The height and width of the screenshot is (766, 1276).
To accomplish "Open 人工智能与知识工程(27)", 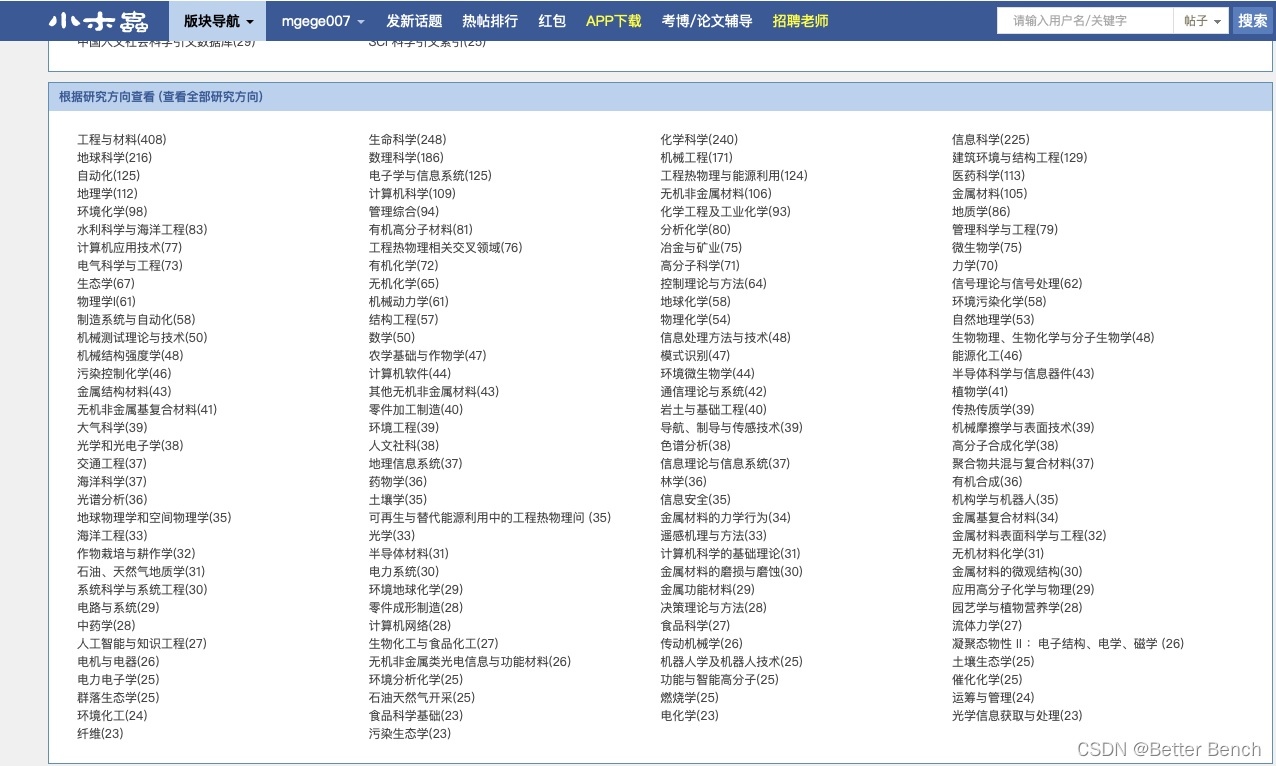I will pos(142,644).
